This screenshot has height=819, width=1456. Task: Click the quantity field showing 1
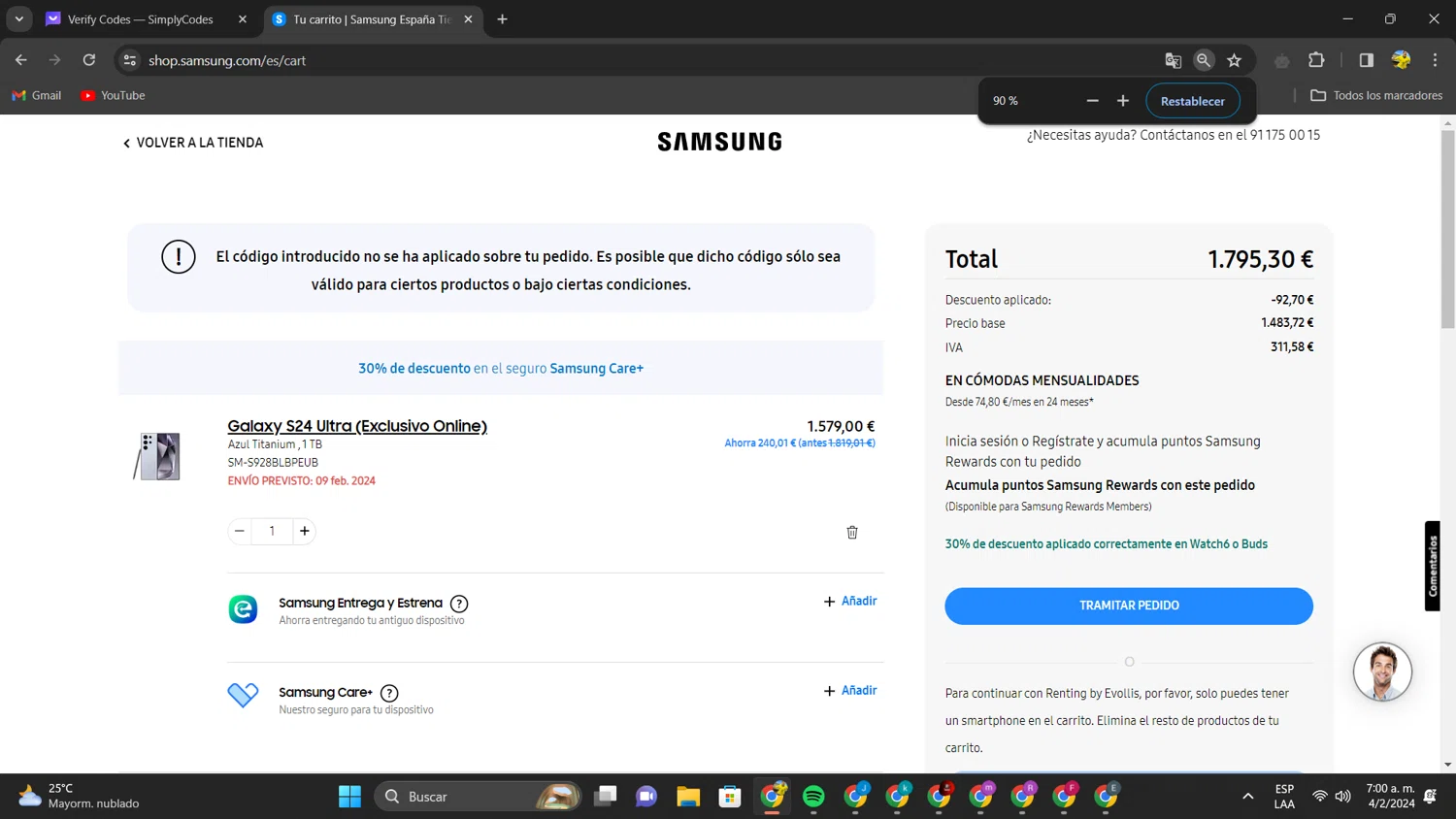tap(272, 531)
